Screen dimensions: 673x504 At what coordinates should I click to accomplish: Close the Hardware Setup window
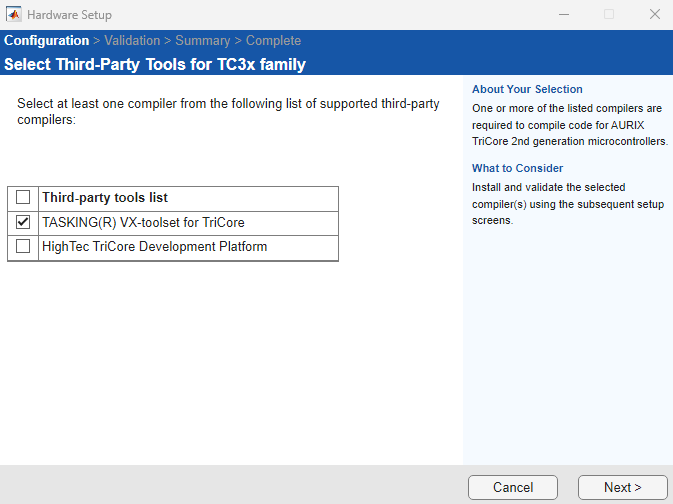pos(654,15)
